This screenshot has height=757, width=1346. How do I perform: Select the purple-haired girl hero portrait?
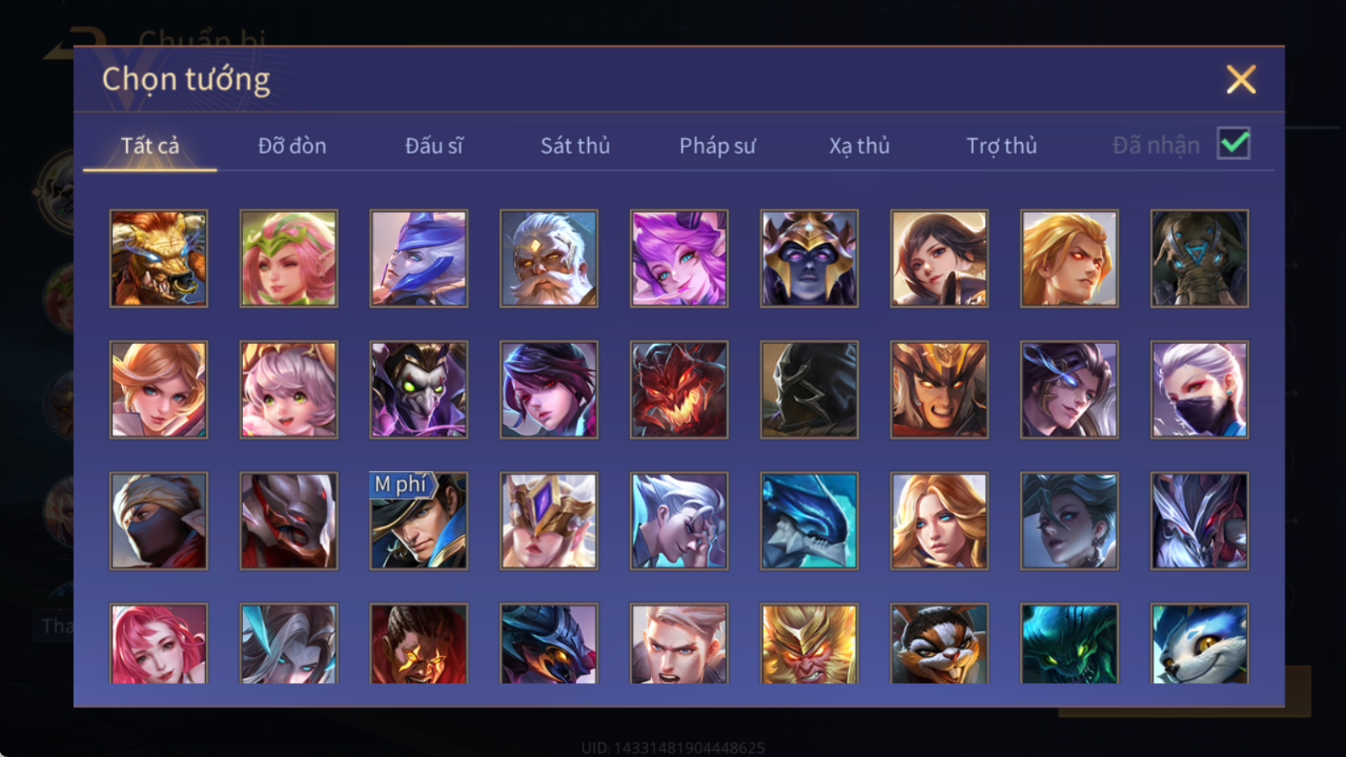pos(679,258)
